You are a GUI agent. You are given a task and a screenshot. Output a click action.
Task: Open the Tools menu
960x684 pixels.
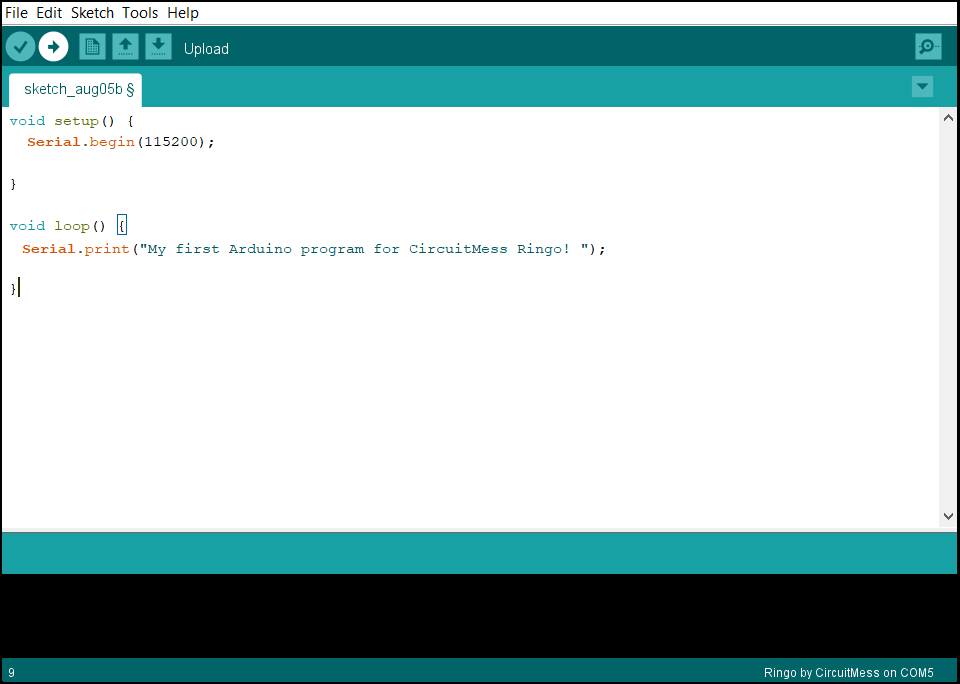(140, 13)
